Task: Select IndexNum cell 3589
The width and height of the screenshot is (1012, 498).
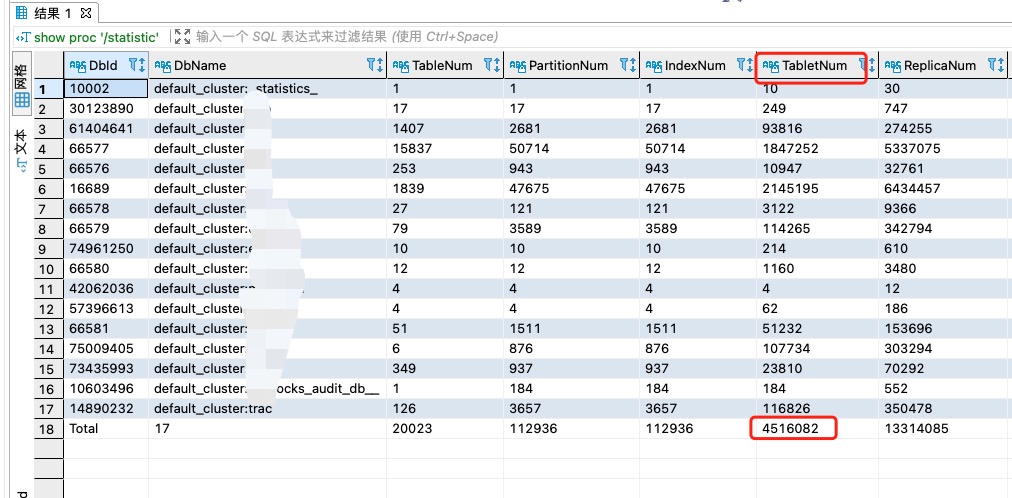Action: coord(698,228)
